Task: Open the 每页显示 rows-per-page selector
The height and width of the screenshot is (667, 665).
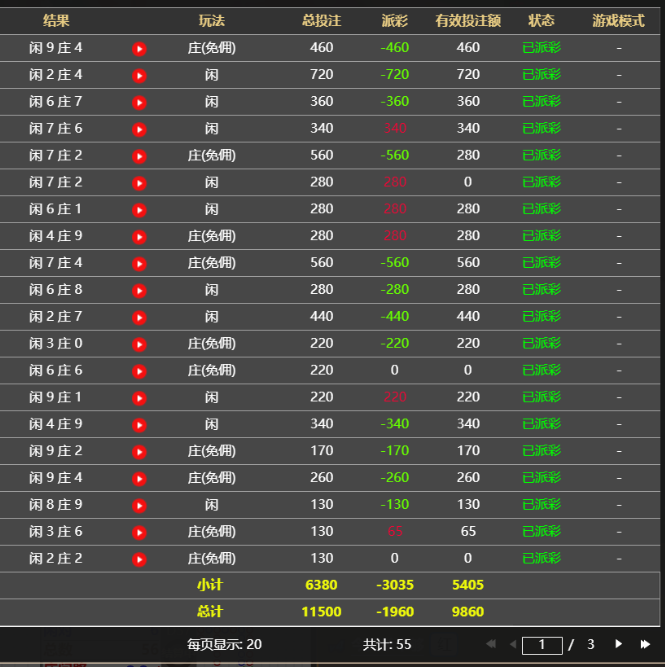Action: coord(224,644)
